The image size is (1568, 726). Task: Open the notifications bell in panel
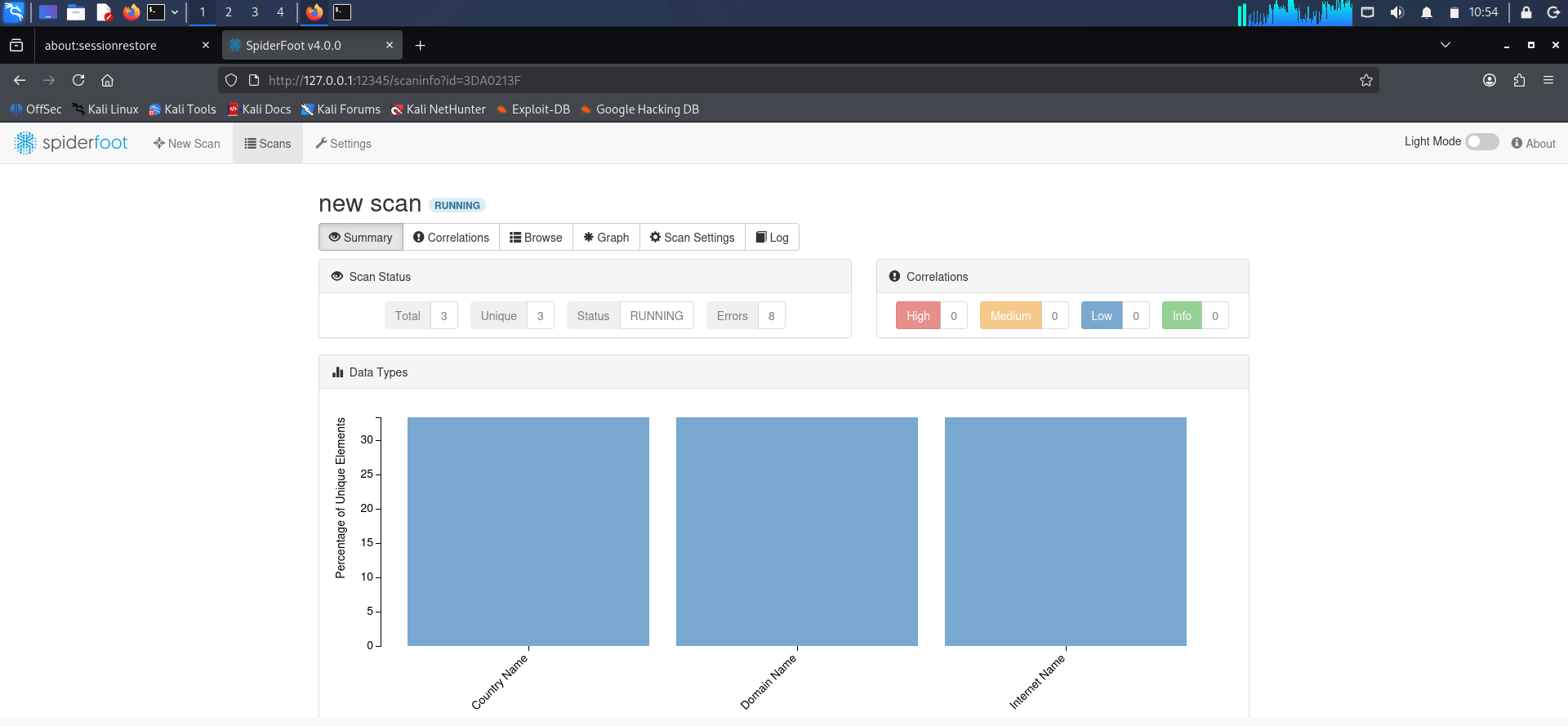(1427, 12)
